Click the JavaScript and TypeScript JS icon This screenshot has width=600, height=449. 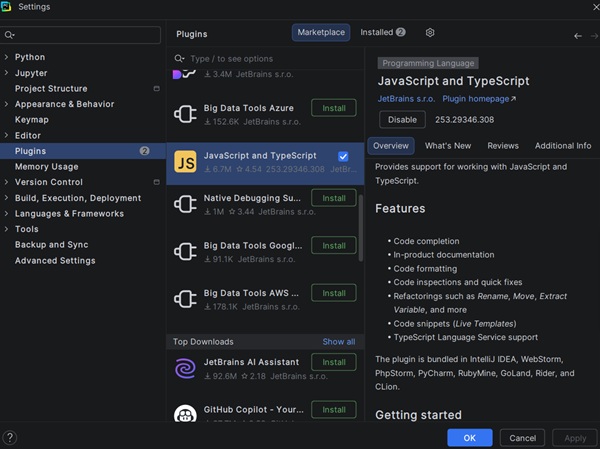point(184,162)
